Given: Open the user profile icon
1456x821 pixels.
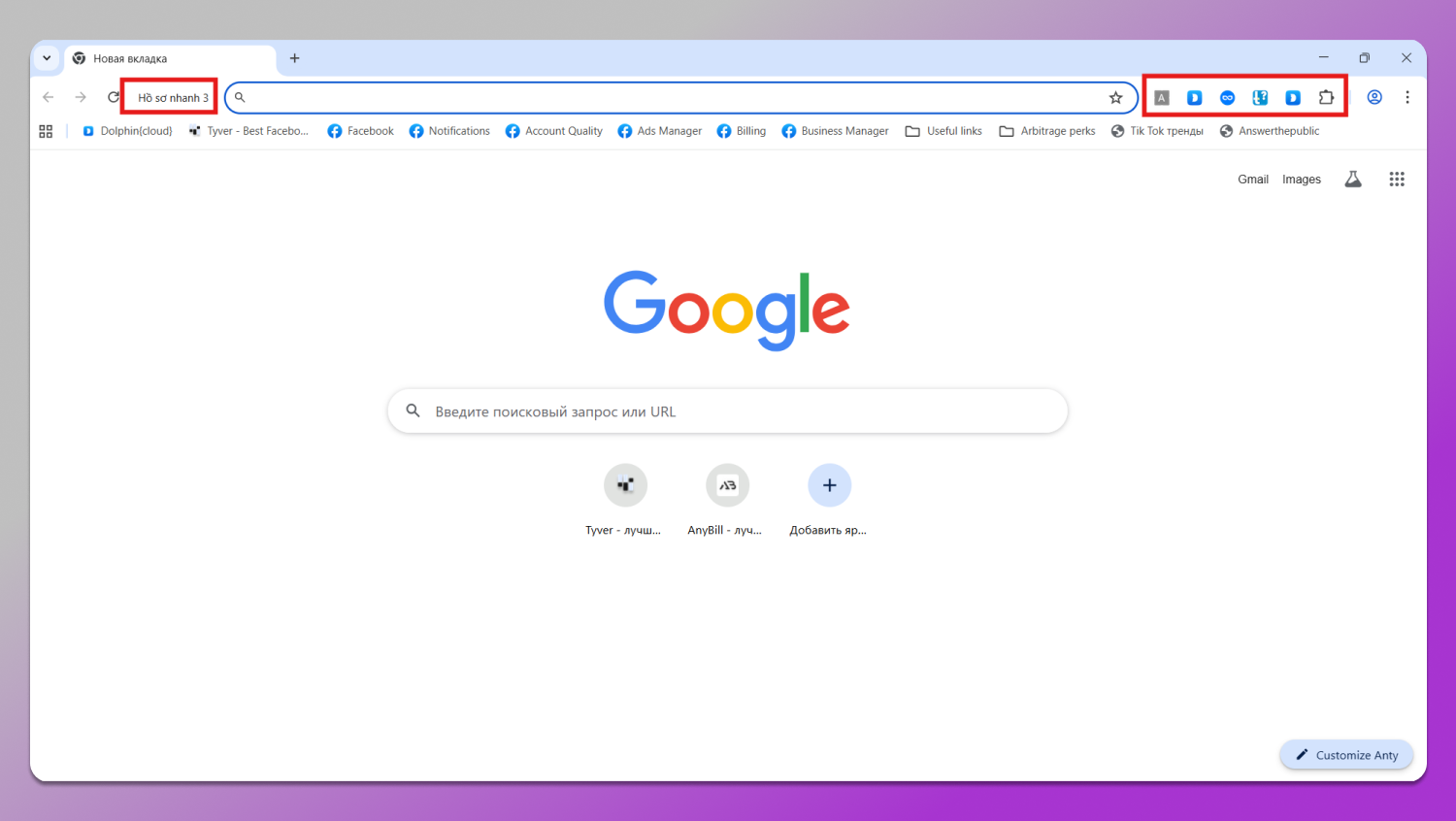Looking at the screenshot, I should [1374, 97].
